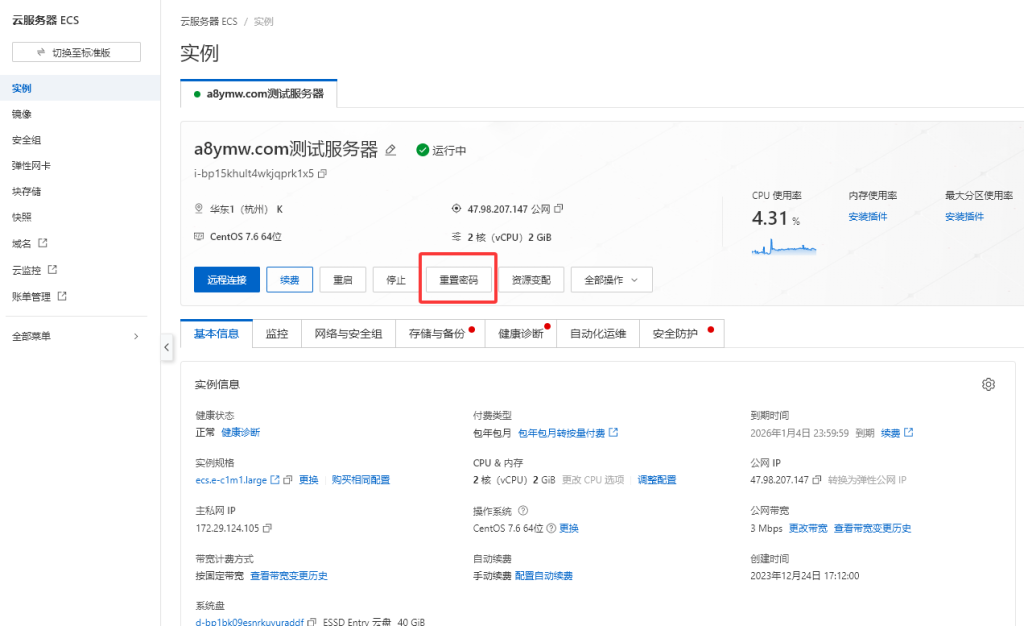The image size is (1024, 626).
Task: Switch to the 监控 tab
Action: [x=277, y=333]
